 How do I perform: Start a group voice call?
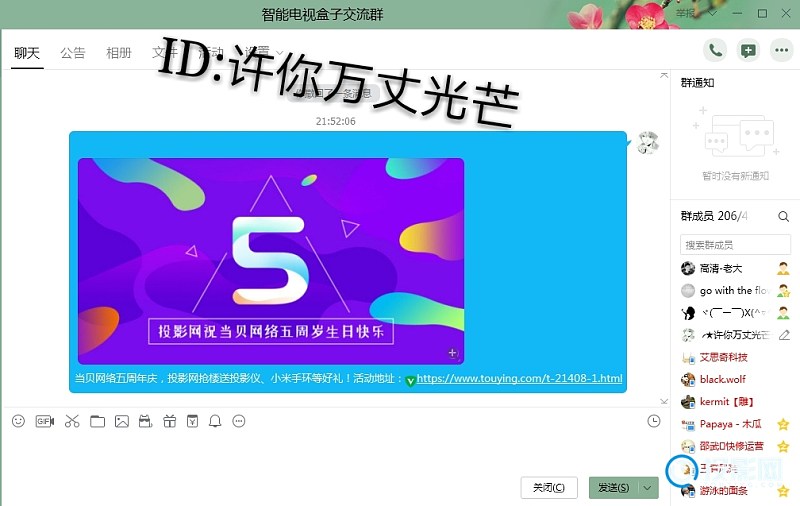[715, 50]
